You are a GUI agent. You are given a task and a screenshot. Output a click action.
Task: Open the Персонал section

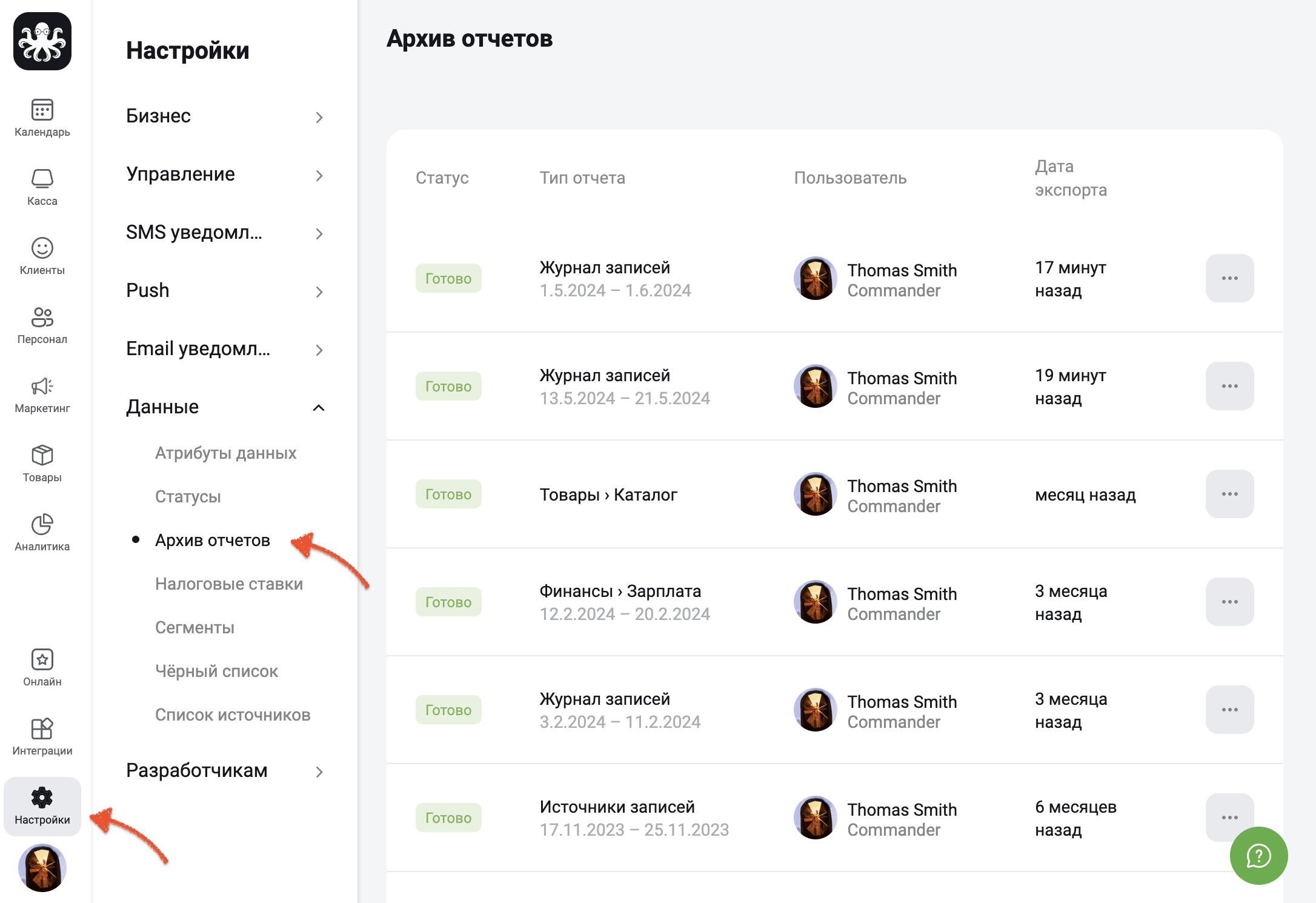[42, 325]
